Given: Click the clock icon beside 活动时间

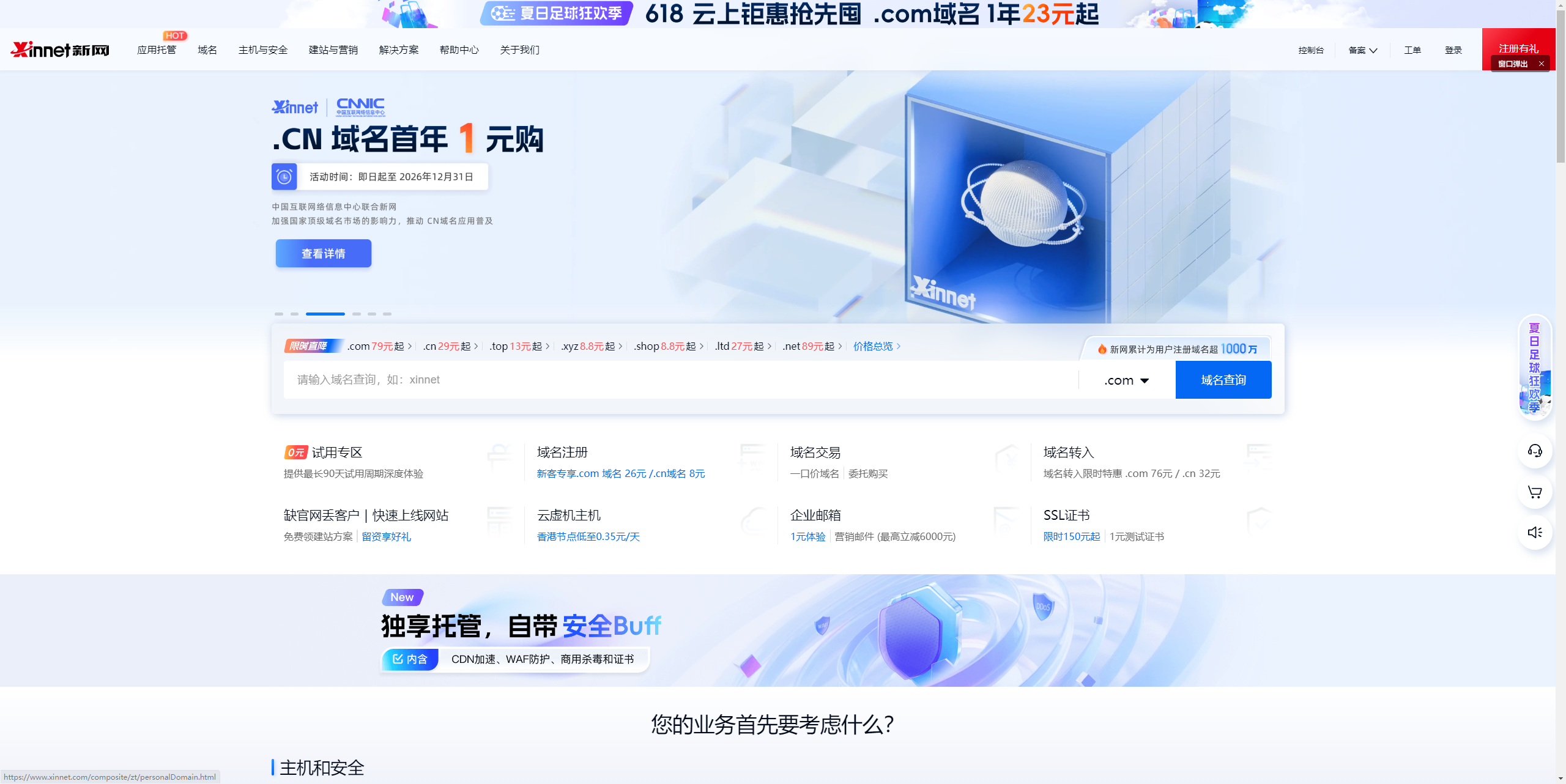Looking at the screenshot, I should pyautogui.click(x=284, y=177).
